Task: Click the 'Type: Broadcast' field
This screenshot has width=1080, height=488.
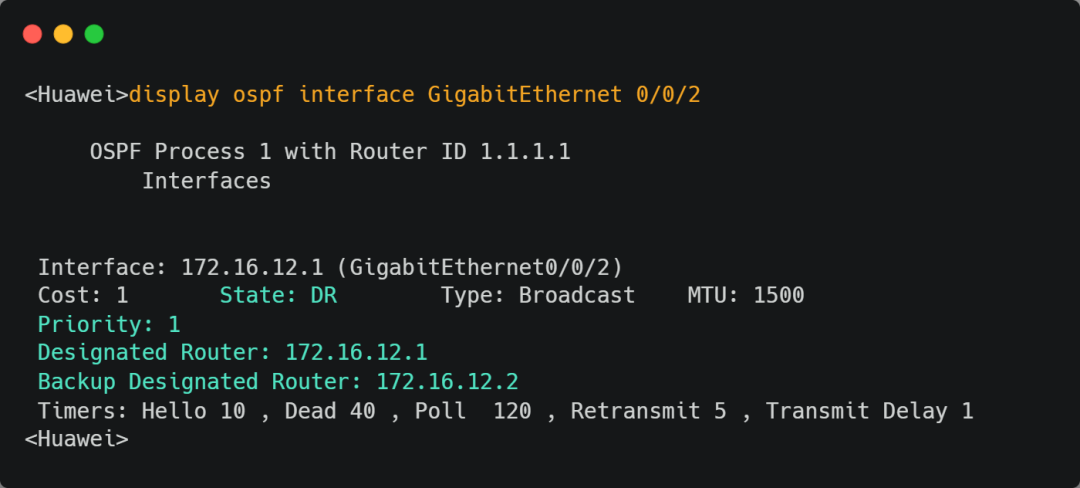Action: tap(538, 295)
